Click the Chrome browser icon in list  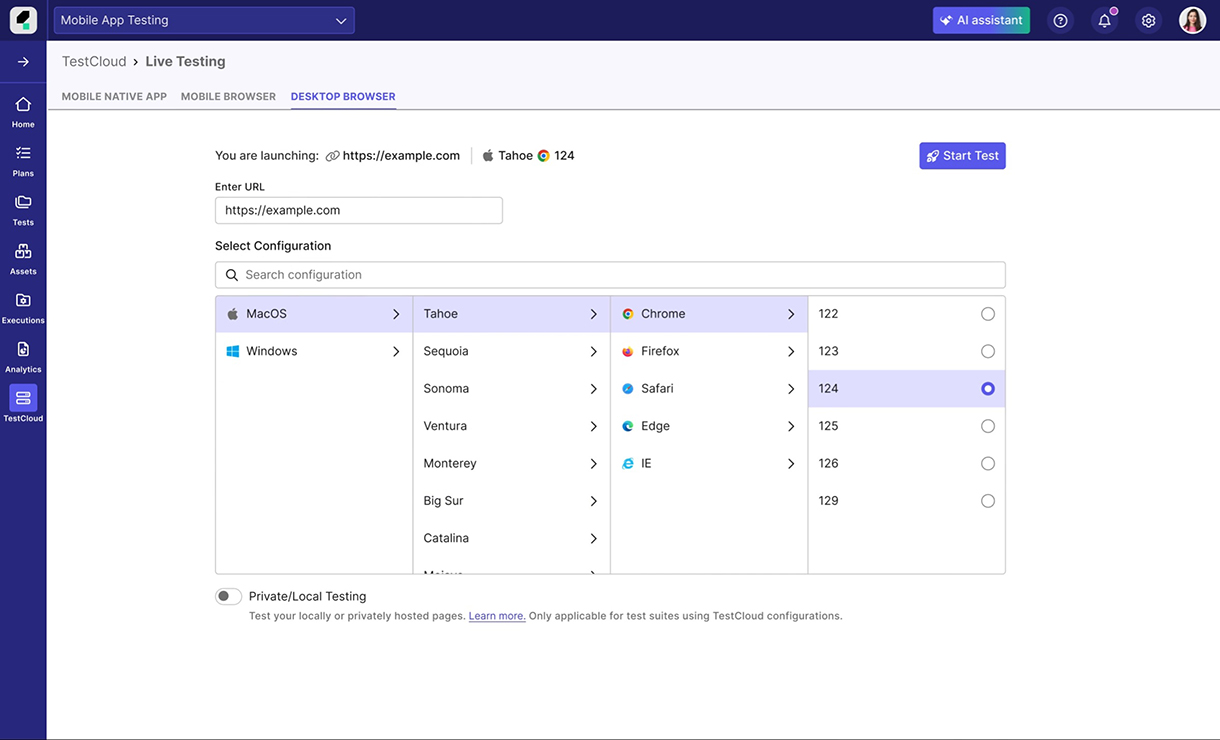[628, 314]
